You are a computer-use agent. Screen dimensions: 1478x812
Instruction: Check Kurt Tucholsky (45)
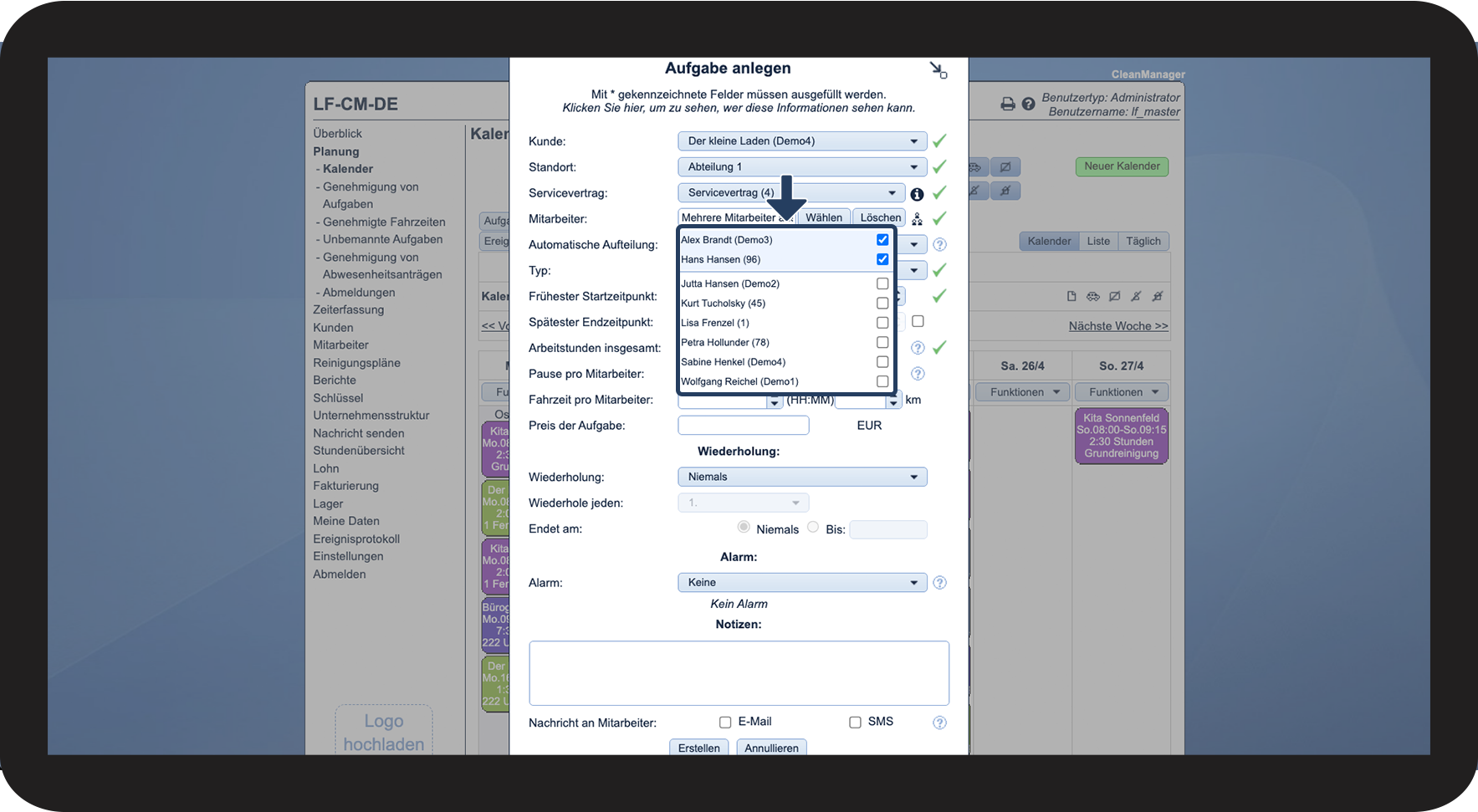[882, 303]
